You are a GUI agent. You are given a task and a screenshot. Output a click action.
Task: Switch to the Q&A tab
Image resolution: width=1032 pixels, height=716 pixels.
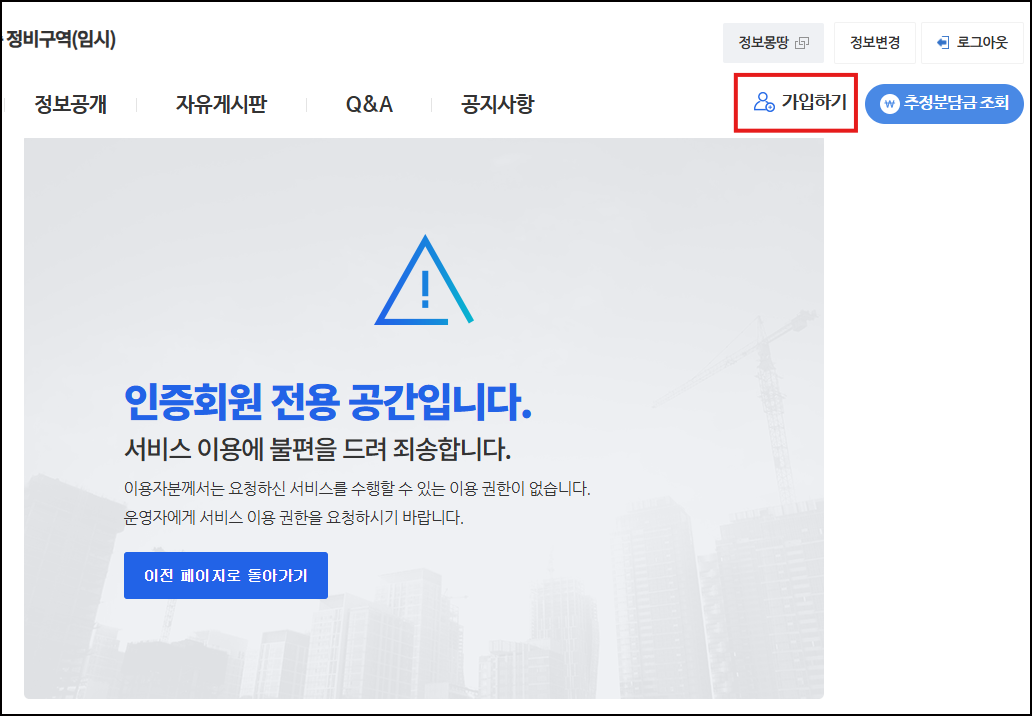(x=367, y=104)
